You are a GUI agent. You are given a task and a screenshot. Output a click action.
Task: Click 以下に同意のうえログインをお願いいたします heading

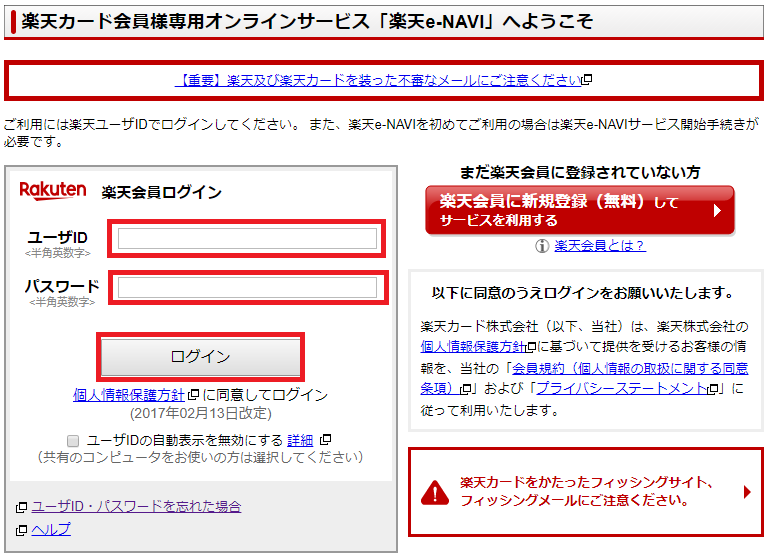583,293
